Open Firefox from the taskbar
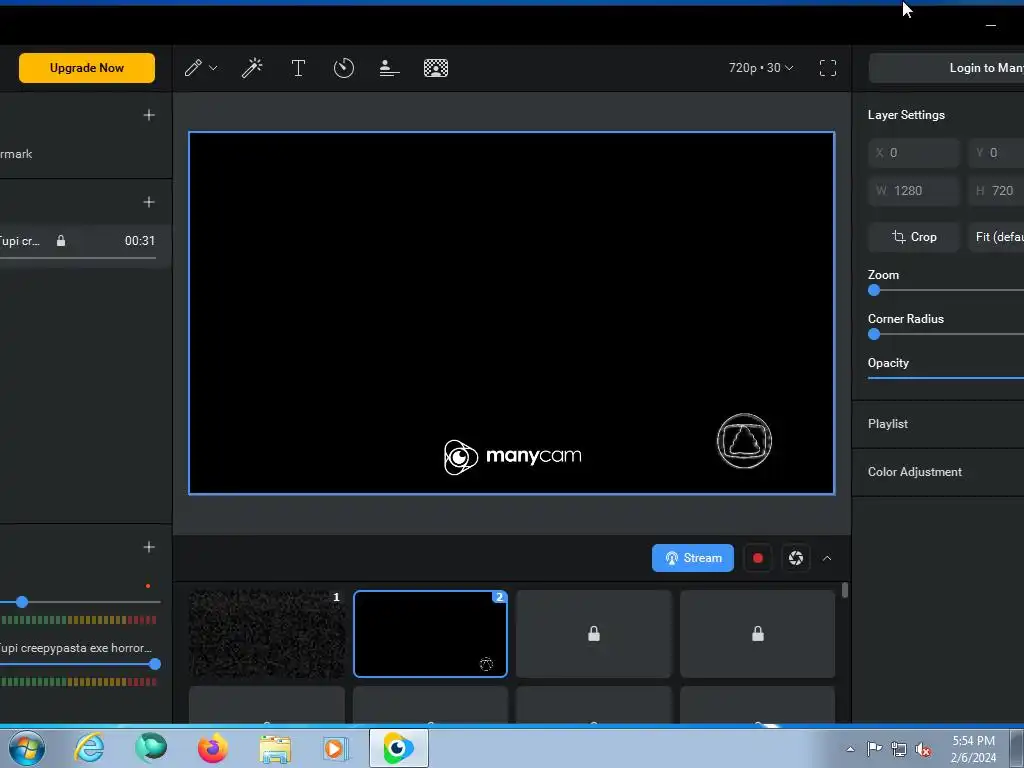 (x=213, y=748)
